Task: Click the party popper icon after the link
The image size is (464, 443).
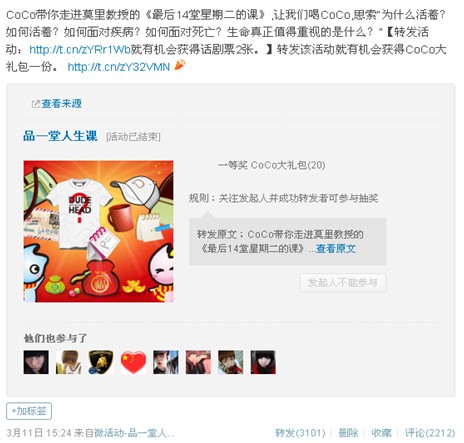Action: pos(180,65)
